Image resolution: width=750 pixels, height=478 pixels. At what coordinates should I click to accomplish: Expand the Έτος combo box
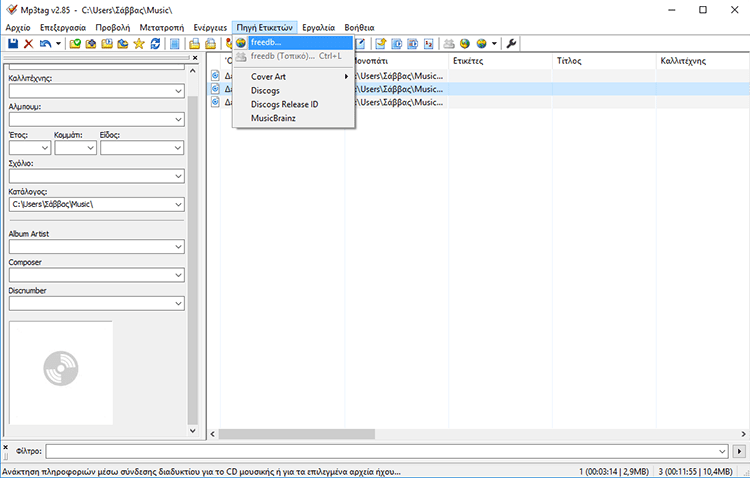click(x=45, y=148)
